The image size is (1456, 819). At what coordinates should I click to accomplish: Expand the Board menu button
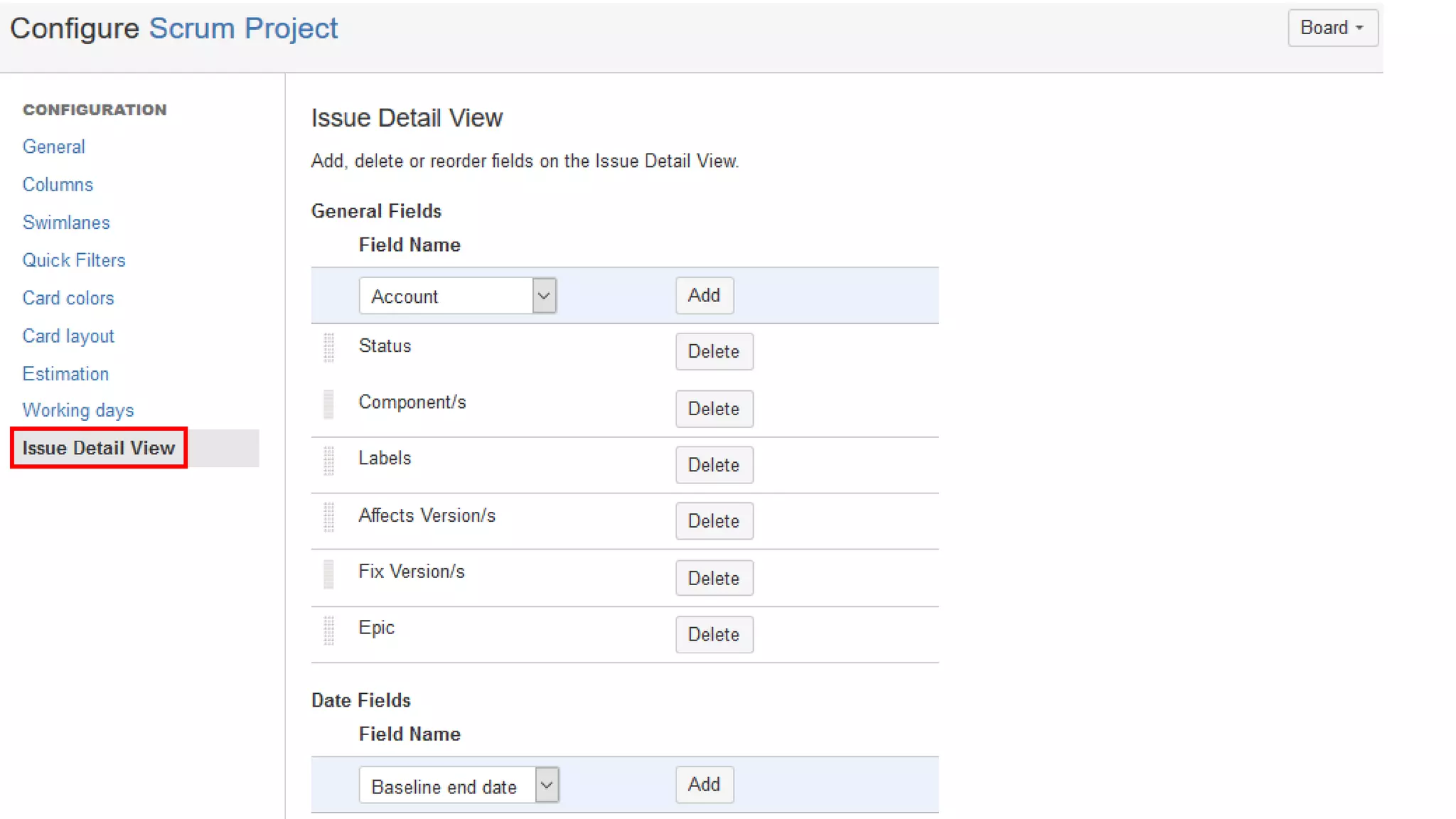click(x=1332, y=28)
